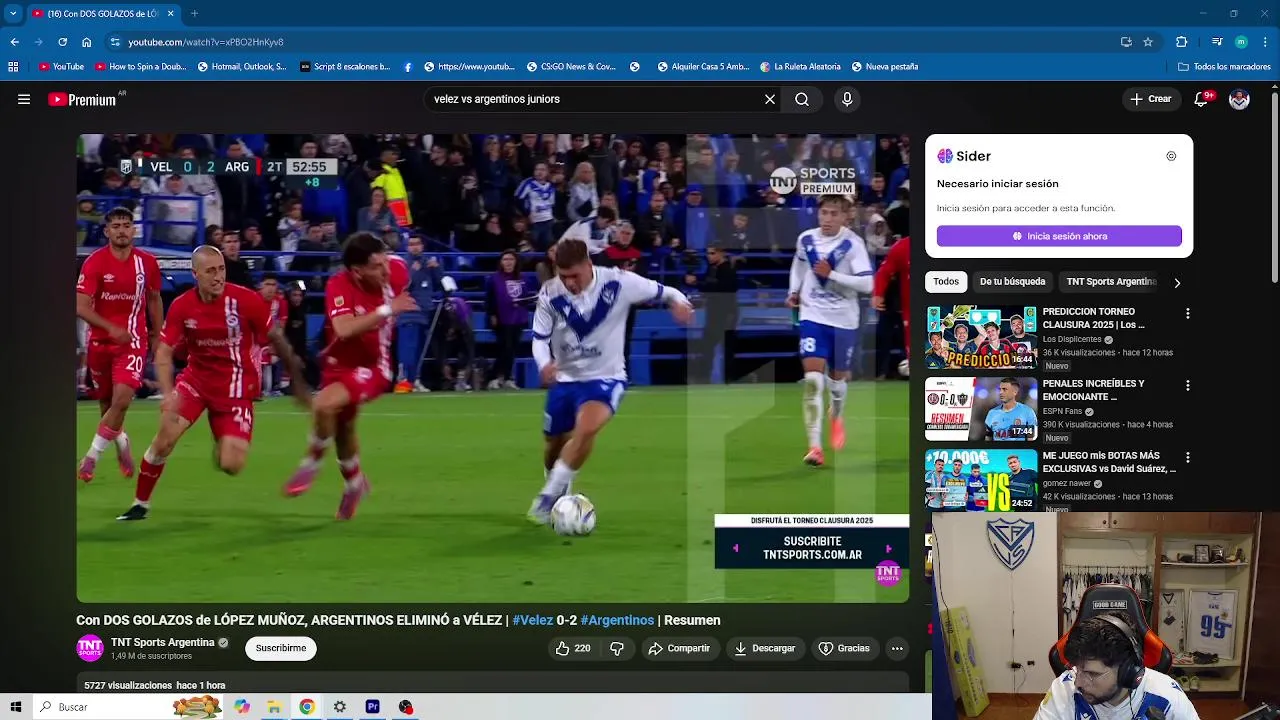The width and height of the screenshot is (1280, 720).
Task: Open the #Argentinos hashtag link
Action: [x=617, y=620]
